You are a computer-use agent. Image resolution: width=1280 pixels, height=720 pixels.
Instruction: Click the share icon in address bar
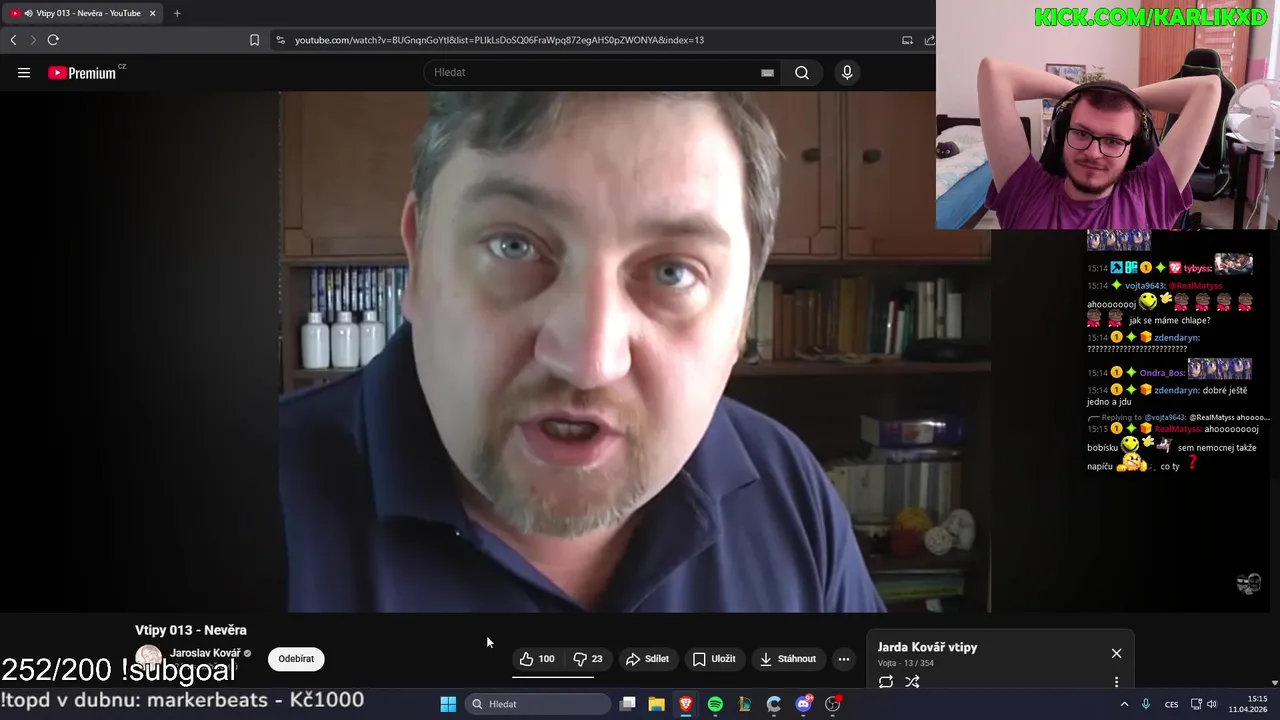pyautogui.click(x=929, y=40)
